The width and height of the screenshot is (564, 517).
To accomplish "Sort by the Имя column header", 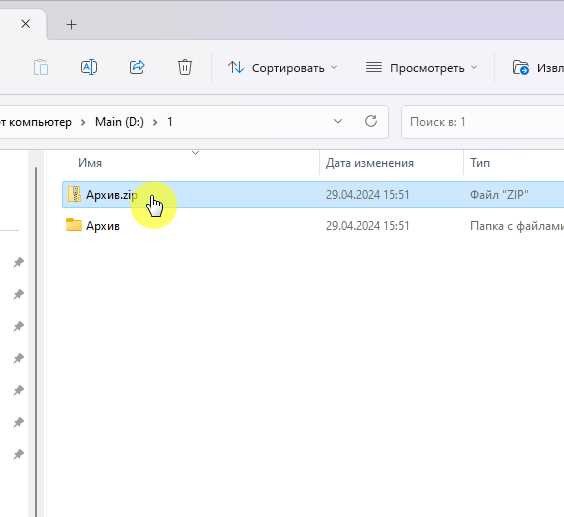I will click(90, 163).
